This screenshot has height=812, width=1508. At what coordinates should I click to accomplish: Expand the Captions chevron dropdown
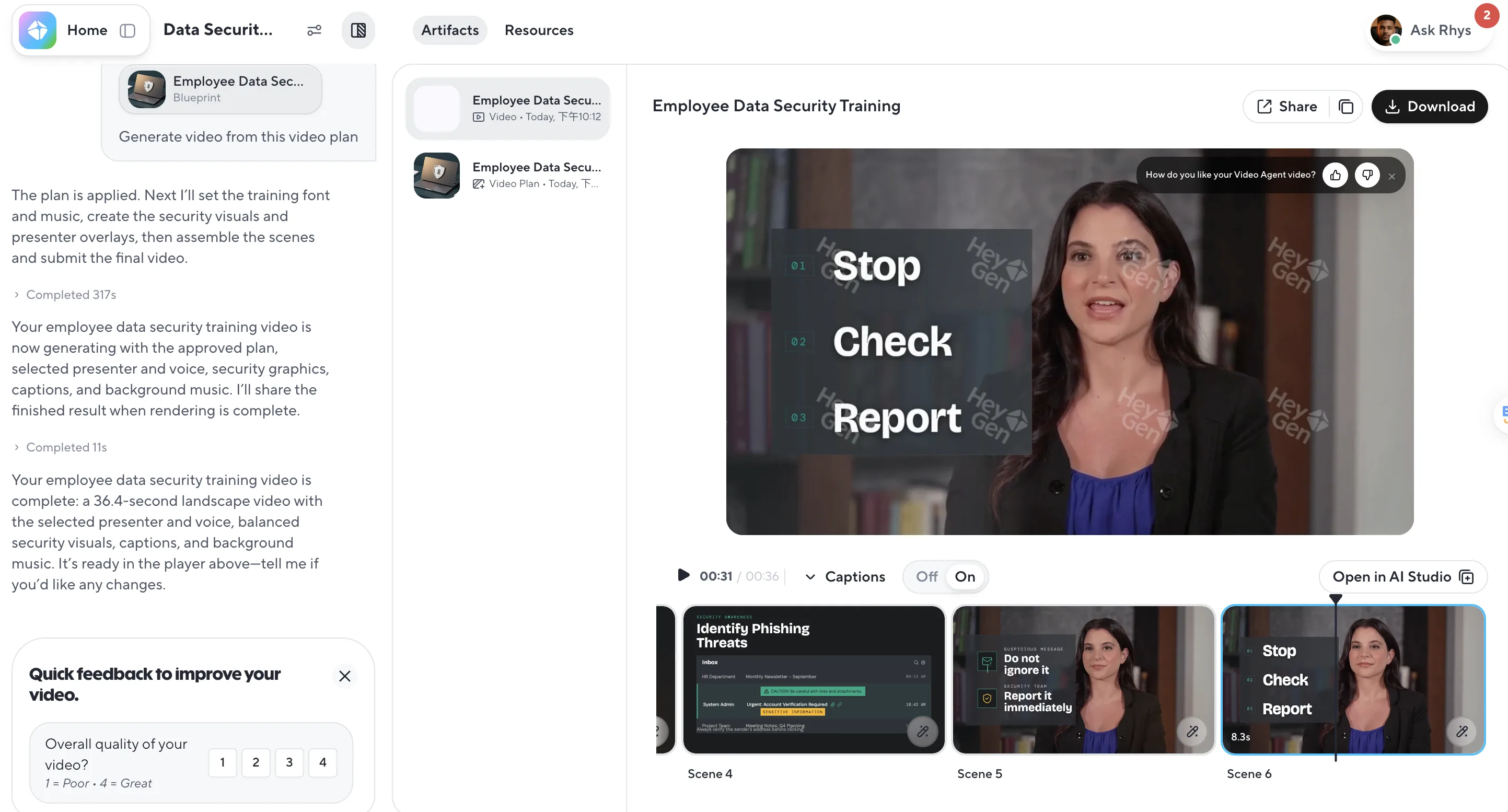(x=810, y=577)
